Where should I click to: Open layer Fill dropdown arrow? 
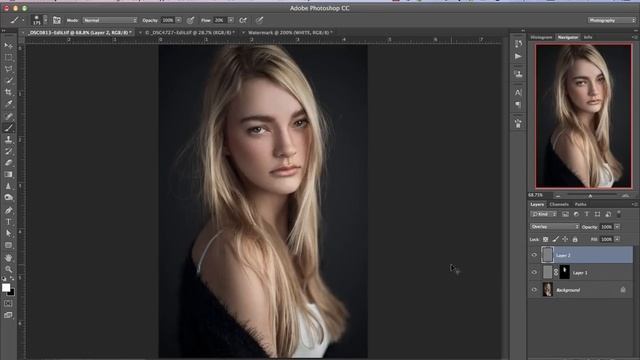point(617,239)
